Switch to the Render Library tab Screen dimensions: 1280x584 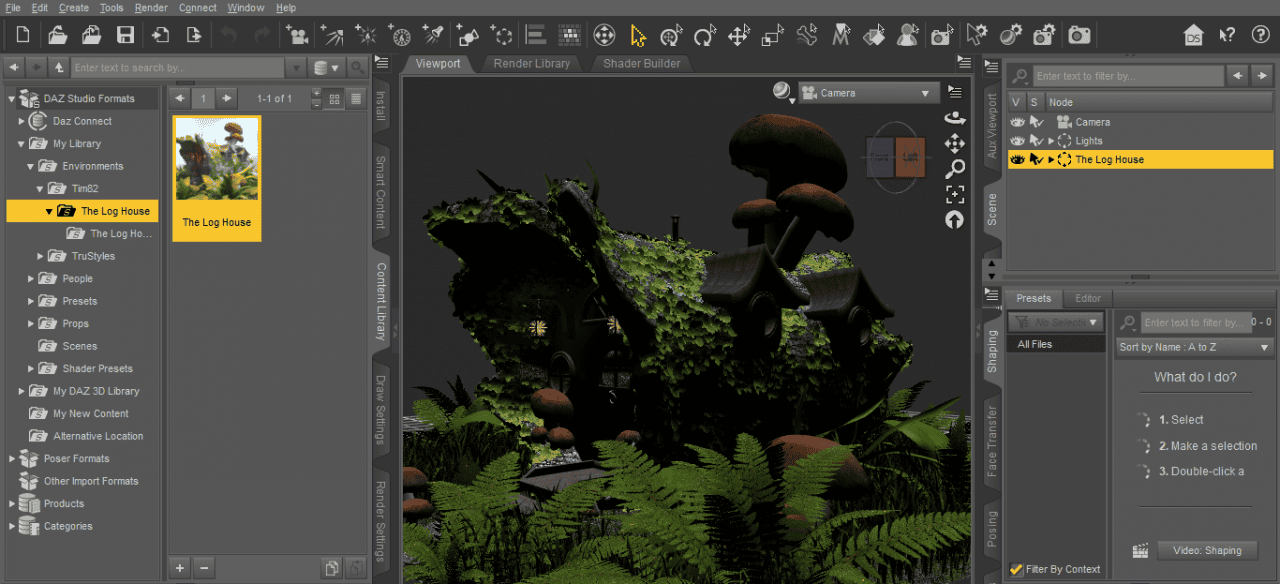click(x=531, y=62)
